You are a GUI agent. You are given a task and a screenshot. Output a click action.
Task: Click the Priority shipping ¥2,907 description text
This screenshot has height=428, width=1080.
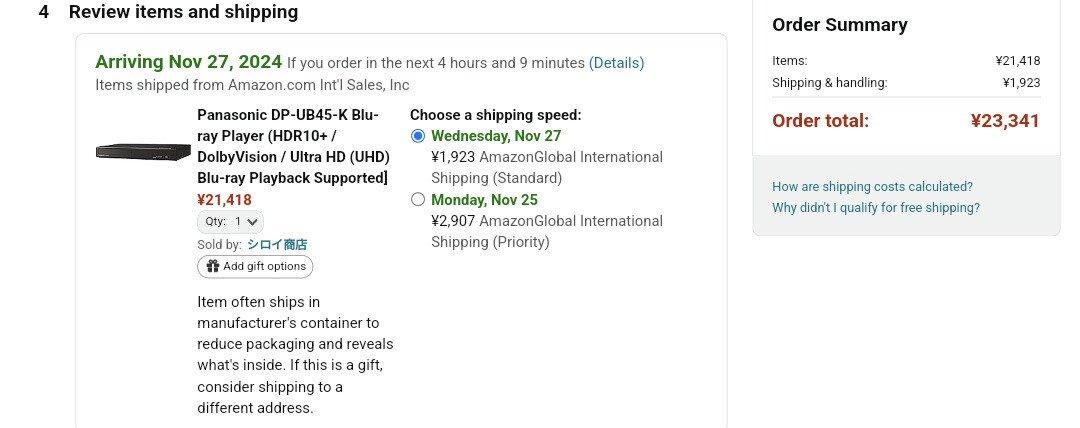(x=546, y=231)
